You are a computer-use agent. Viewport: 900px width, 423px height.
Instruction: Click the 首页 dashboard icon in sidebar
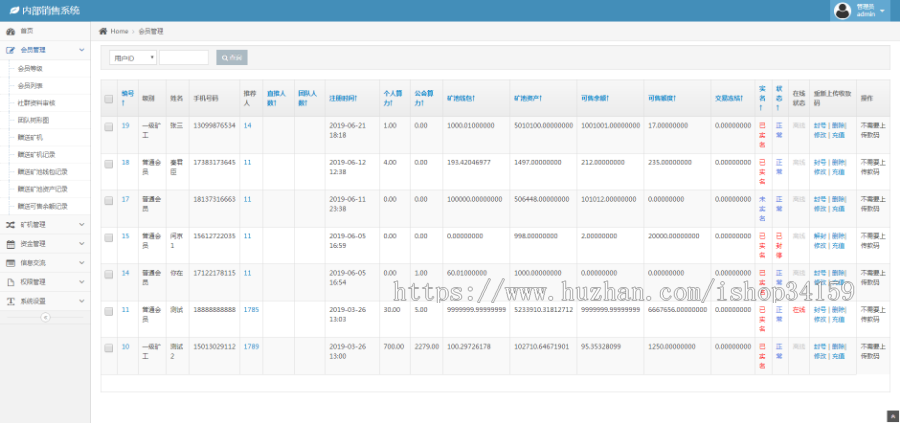[x=10, y=32]
